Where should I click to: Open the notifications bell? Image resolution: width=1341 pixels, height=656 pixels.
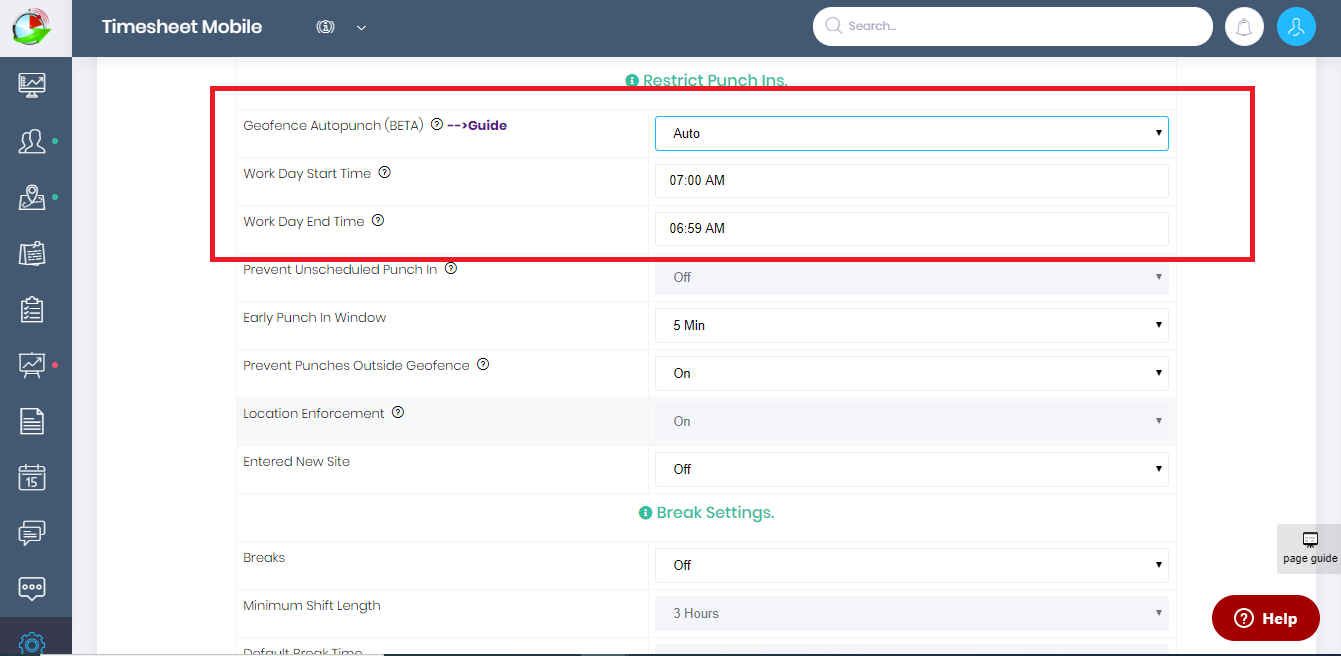pyautogui.click(x=1244, y=27)
